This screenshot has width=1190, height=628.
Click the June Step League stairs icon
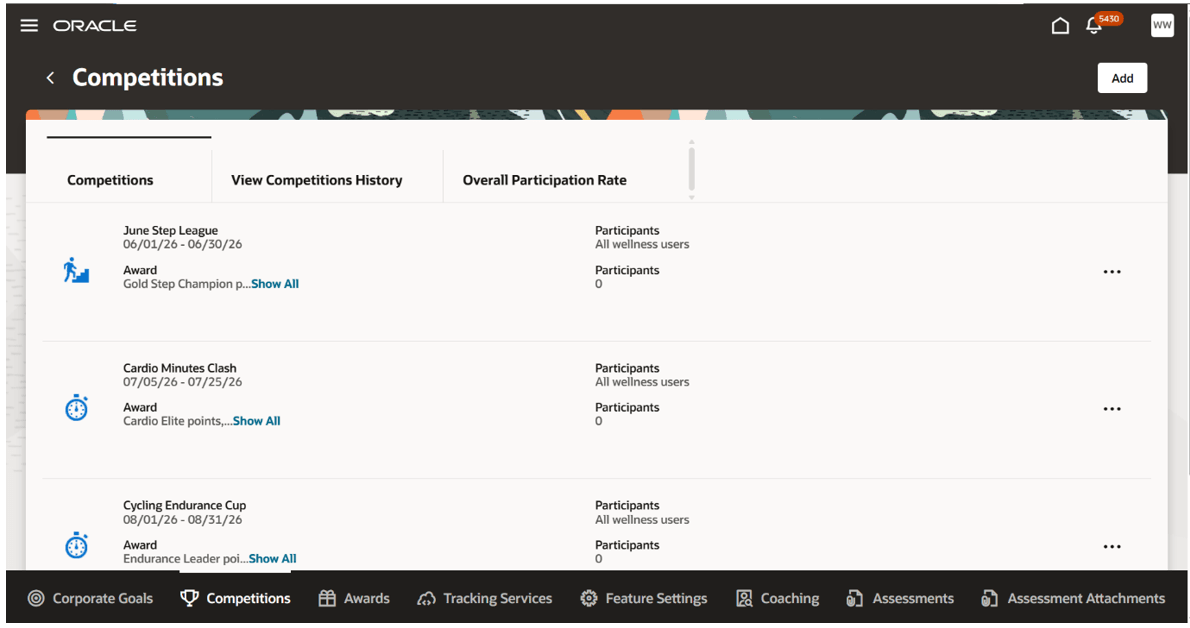76,270
